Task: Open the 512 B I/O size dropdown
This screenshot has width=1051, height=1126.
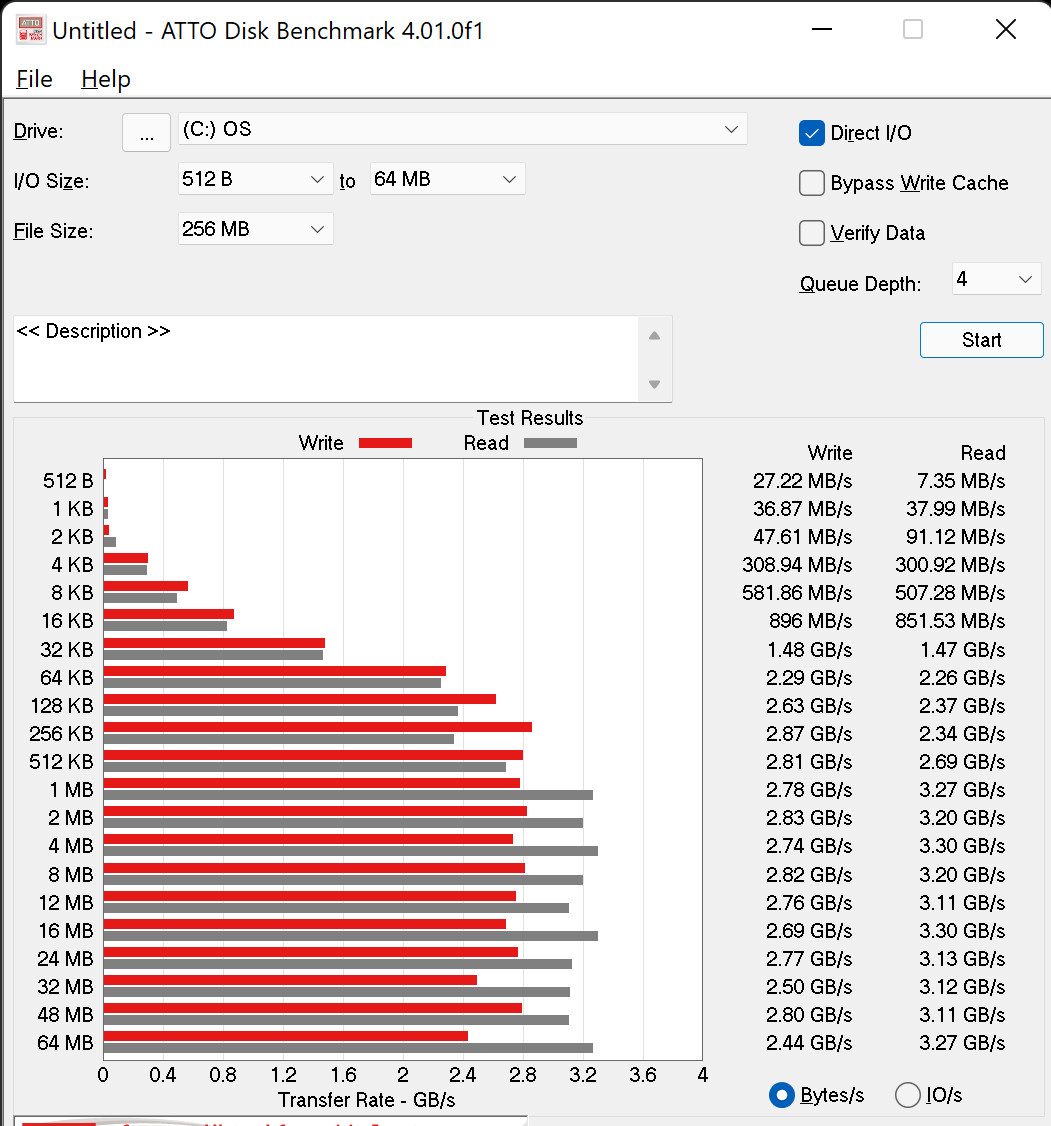Action: coord(256,179)
